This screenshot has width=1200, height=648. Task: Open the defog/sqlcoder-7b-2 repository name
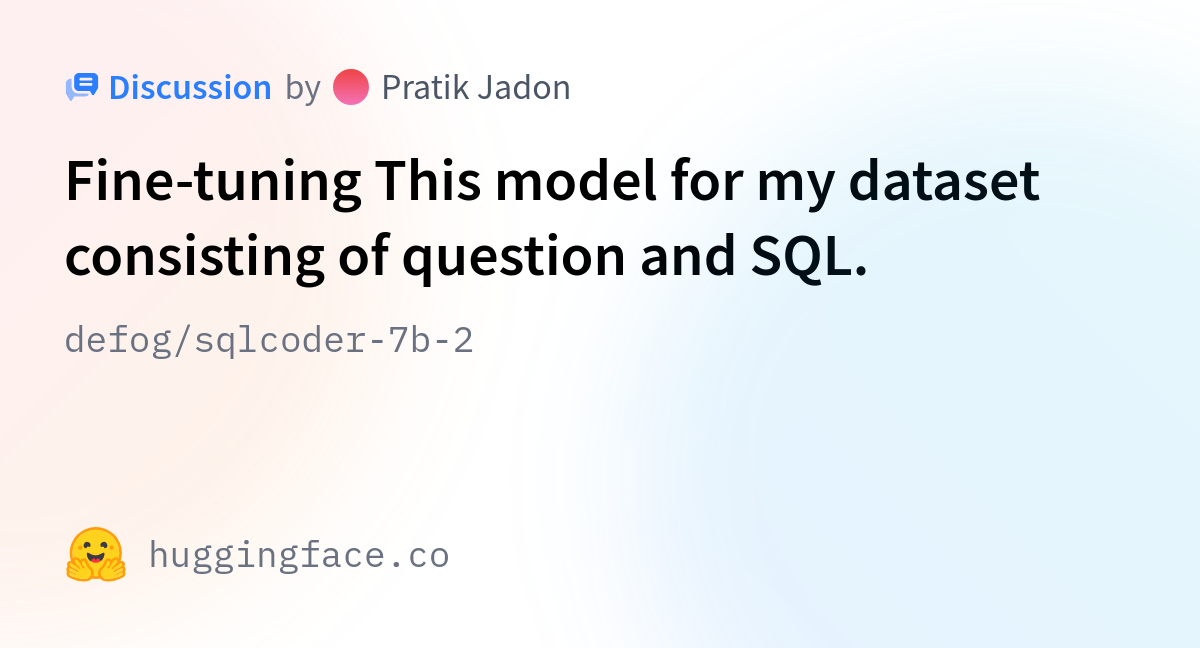(x=269, y=341)
